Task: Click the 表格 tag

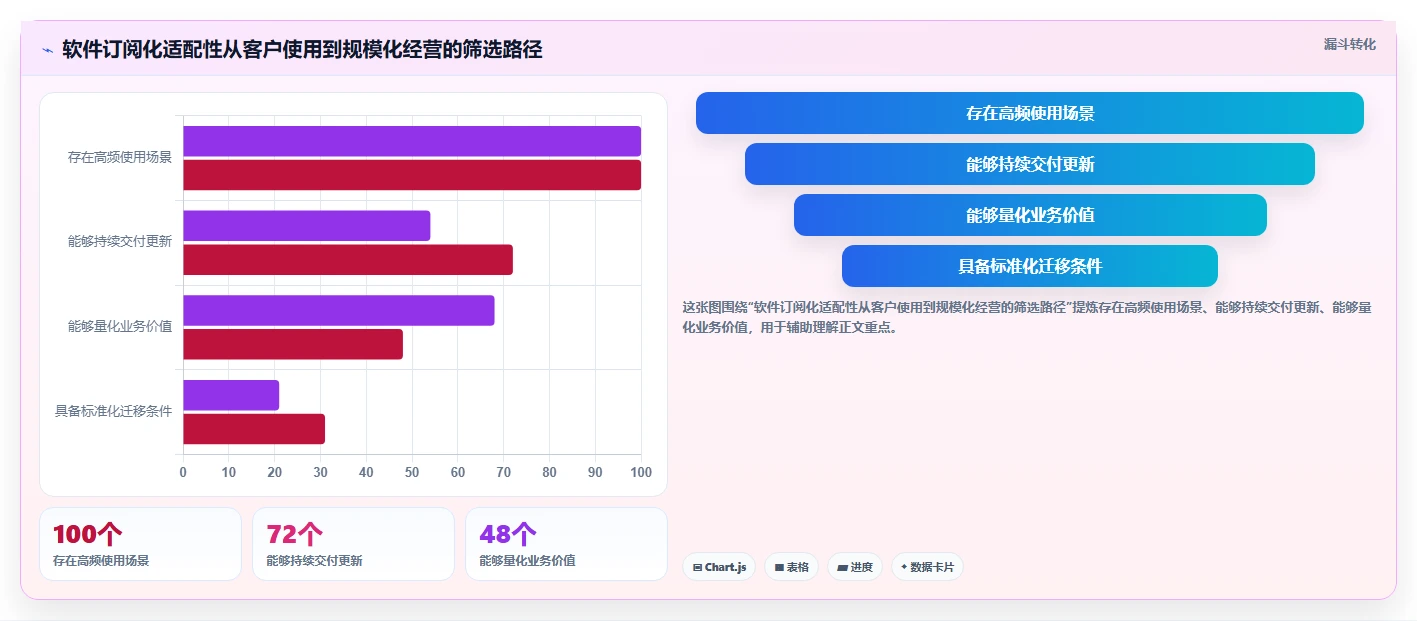Action: point(791,567)
